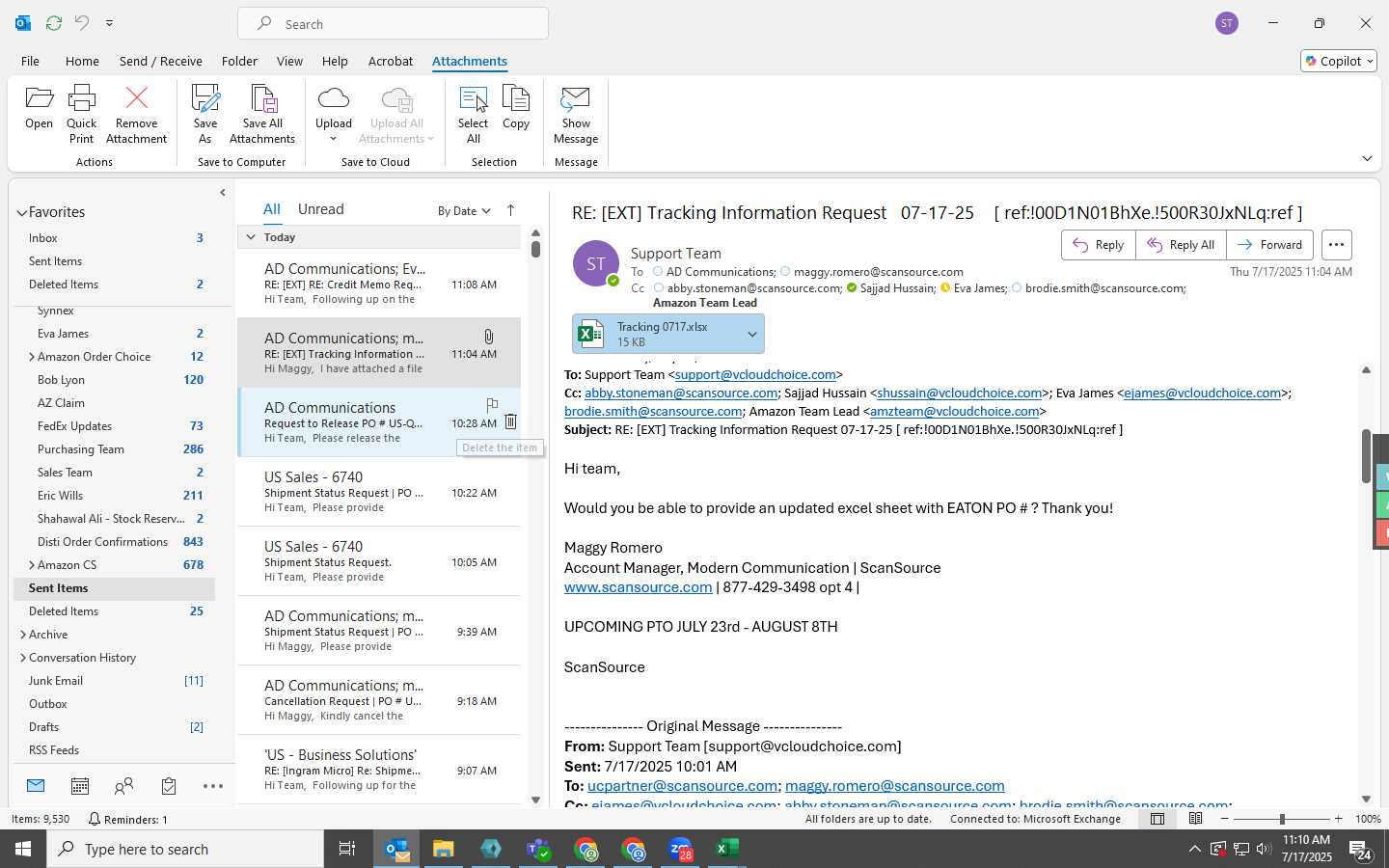
Task: Open File Explorer from taskbar
Action: pos(443,849)
